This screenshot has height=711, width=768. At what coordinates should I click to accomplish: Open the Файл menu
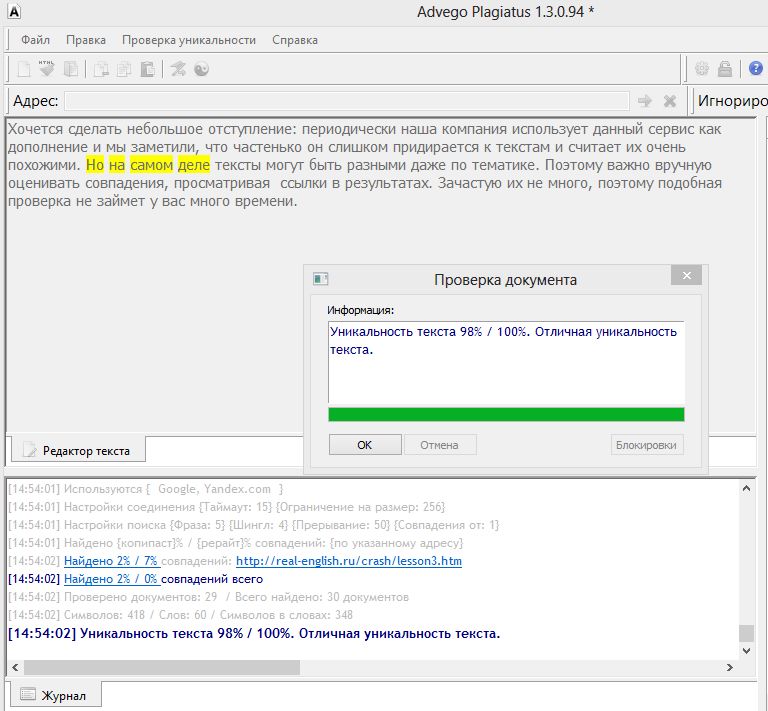(35, 40)
